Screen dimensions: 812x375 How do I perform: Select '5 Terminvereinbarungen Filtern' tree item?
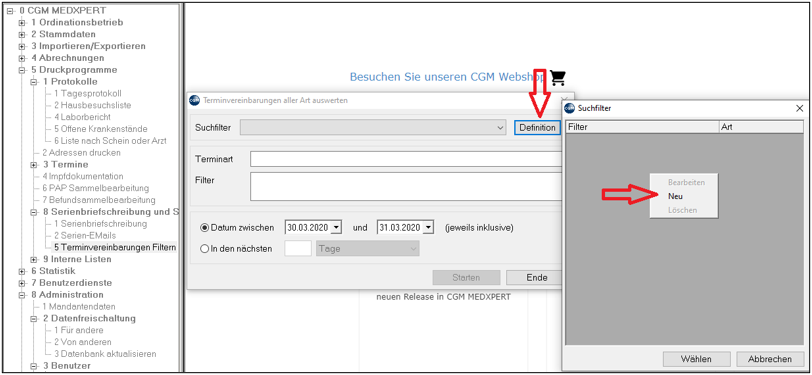[115, 248]
